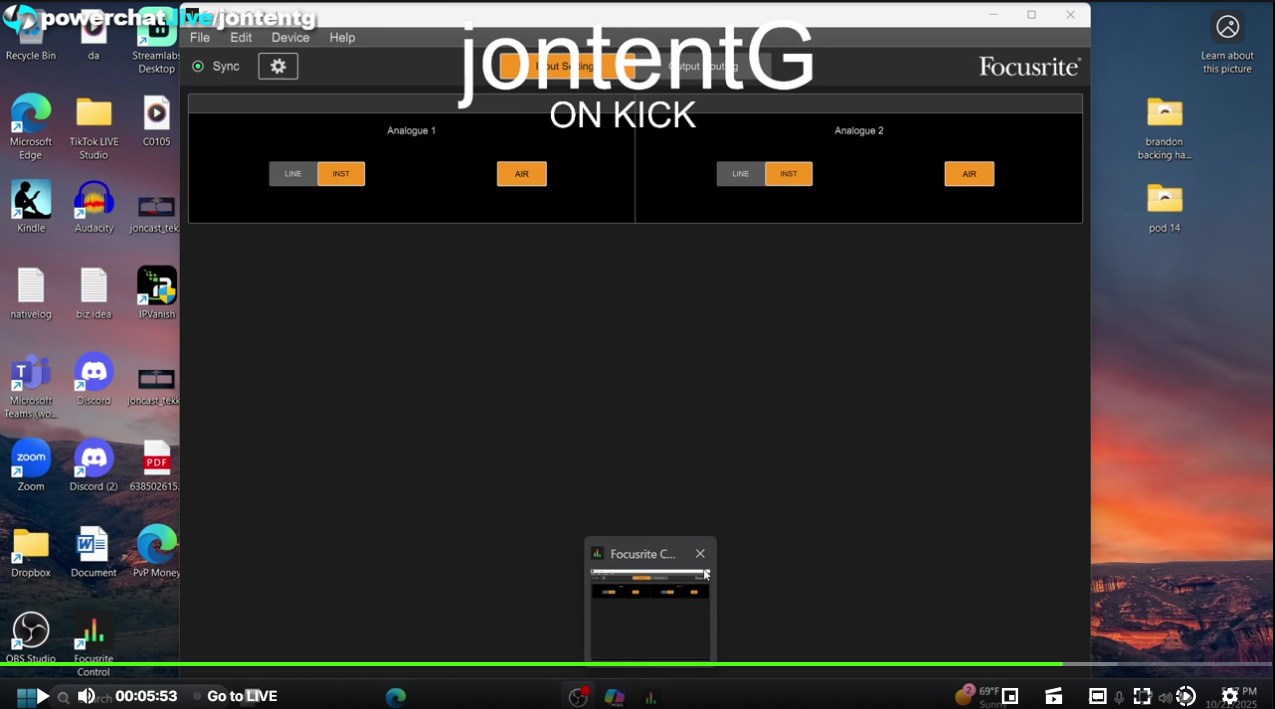Select the biz idea text file
The image size is (1275, 709).
(x=94, y=293)
